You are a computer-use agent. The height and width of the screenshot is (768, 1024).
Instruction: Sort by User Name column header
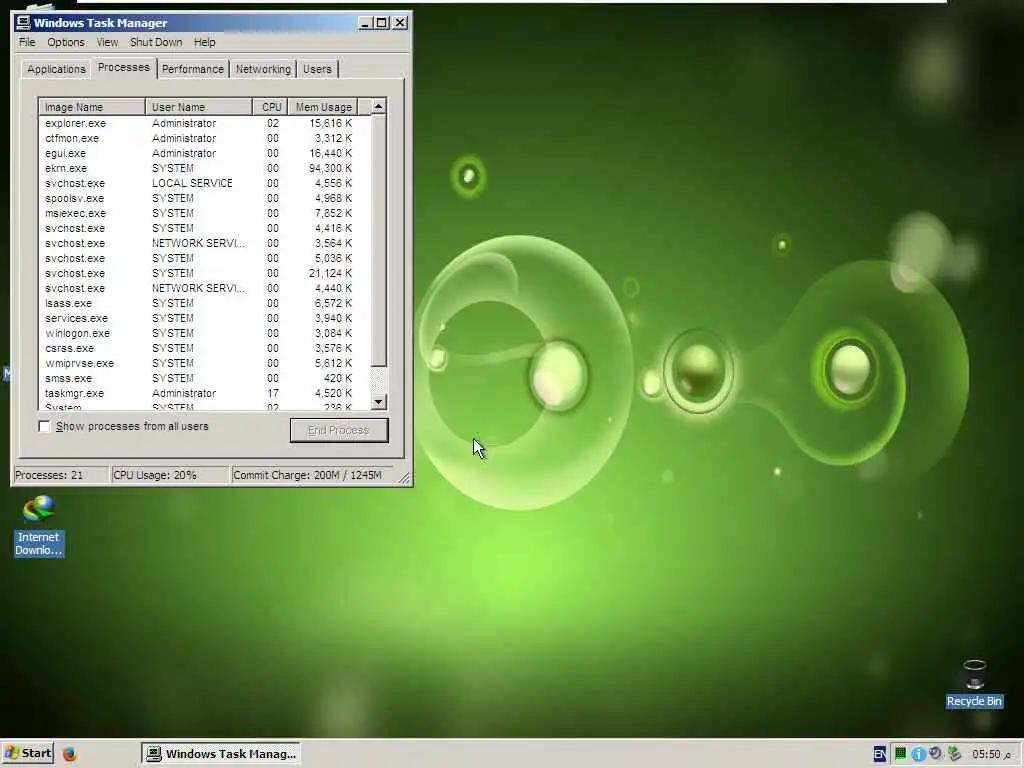[x=199, y=107]
